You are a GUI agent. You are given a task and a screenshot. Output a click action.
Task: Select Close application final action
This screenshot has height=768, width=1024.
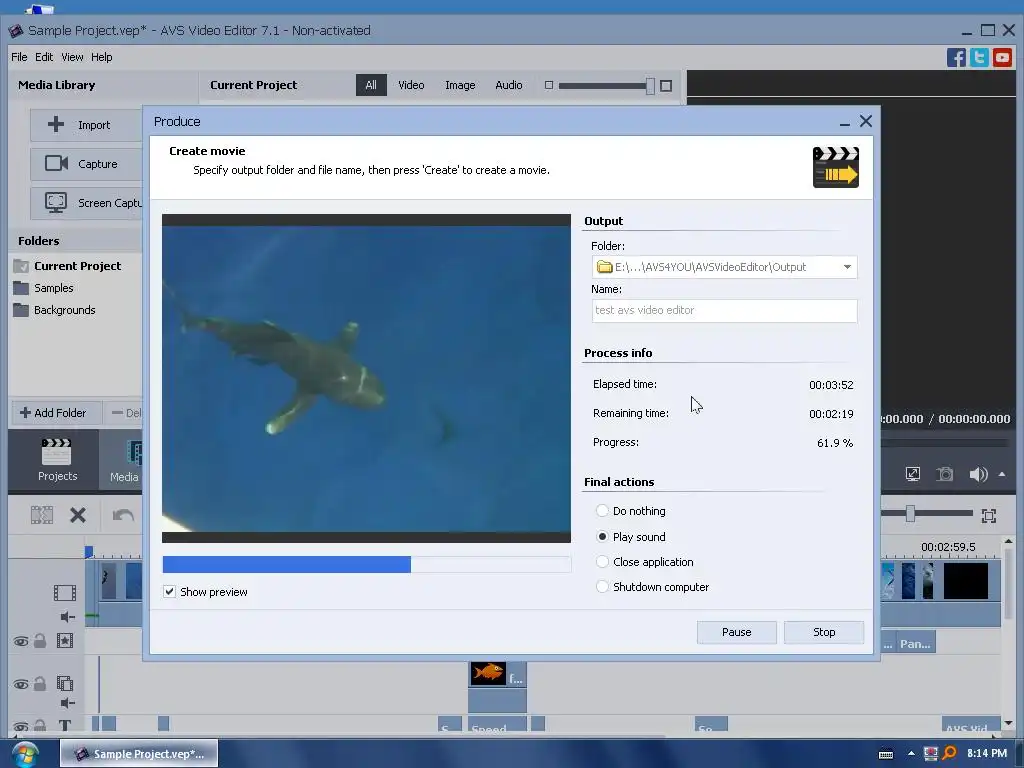[602, 562]
